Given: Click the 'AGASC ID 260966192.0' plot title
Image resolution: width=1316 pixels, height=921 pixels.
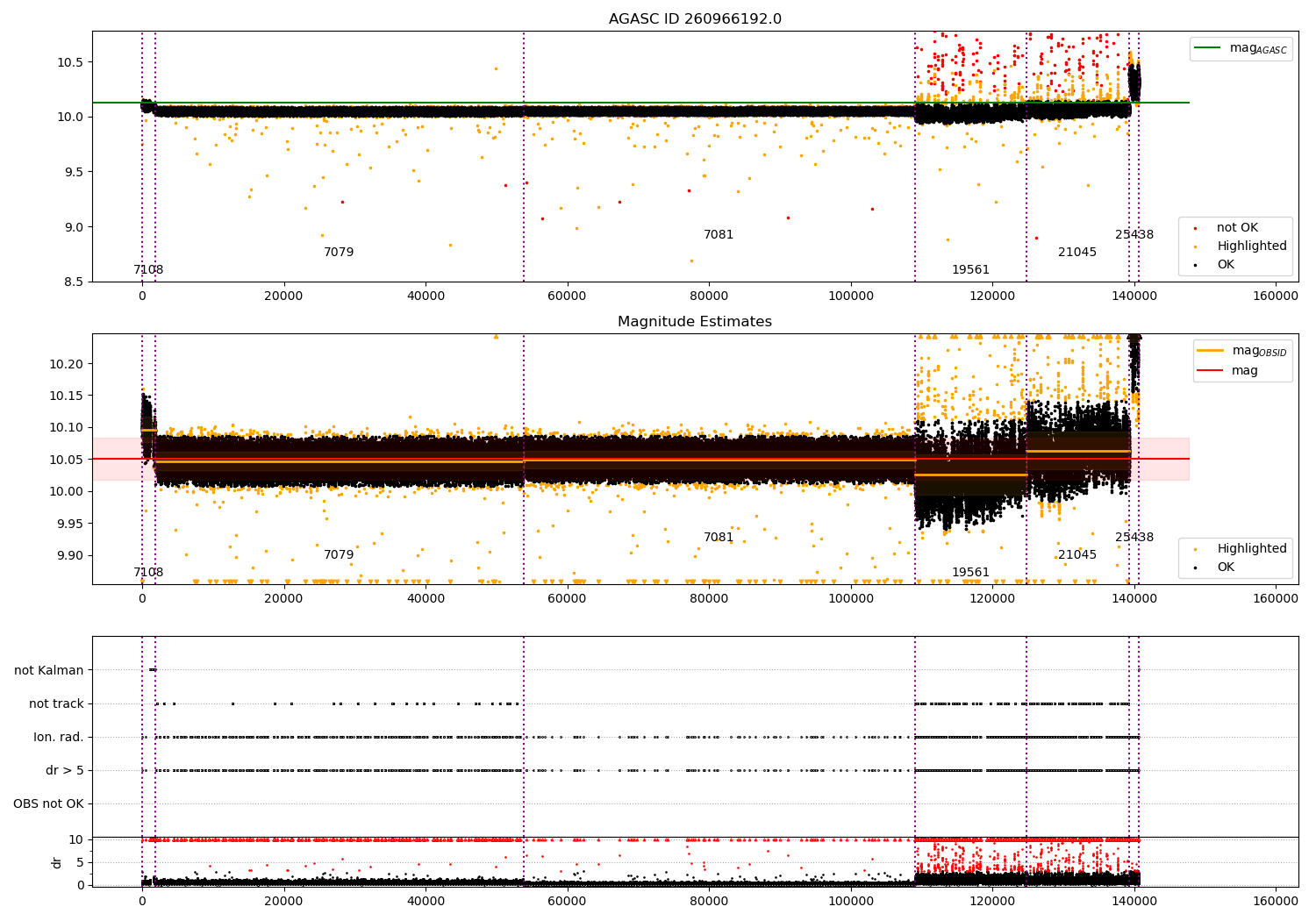Looking at the screenshot, I should click(695, 19).
